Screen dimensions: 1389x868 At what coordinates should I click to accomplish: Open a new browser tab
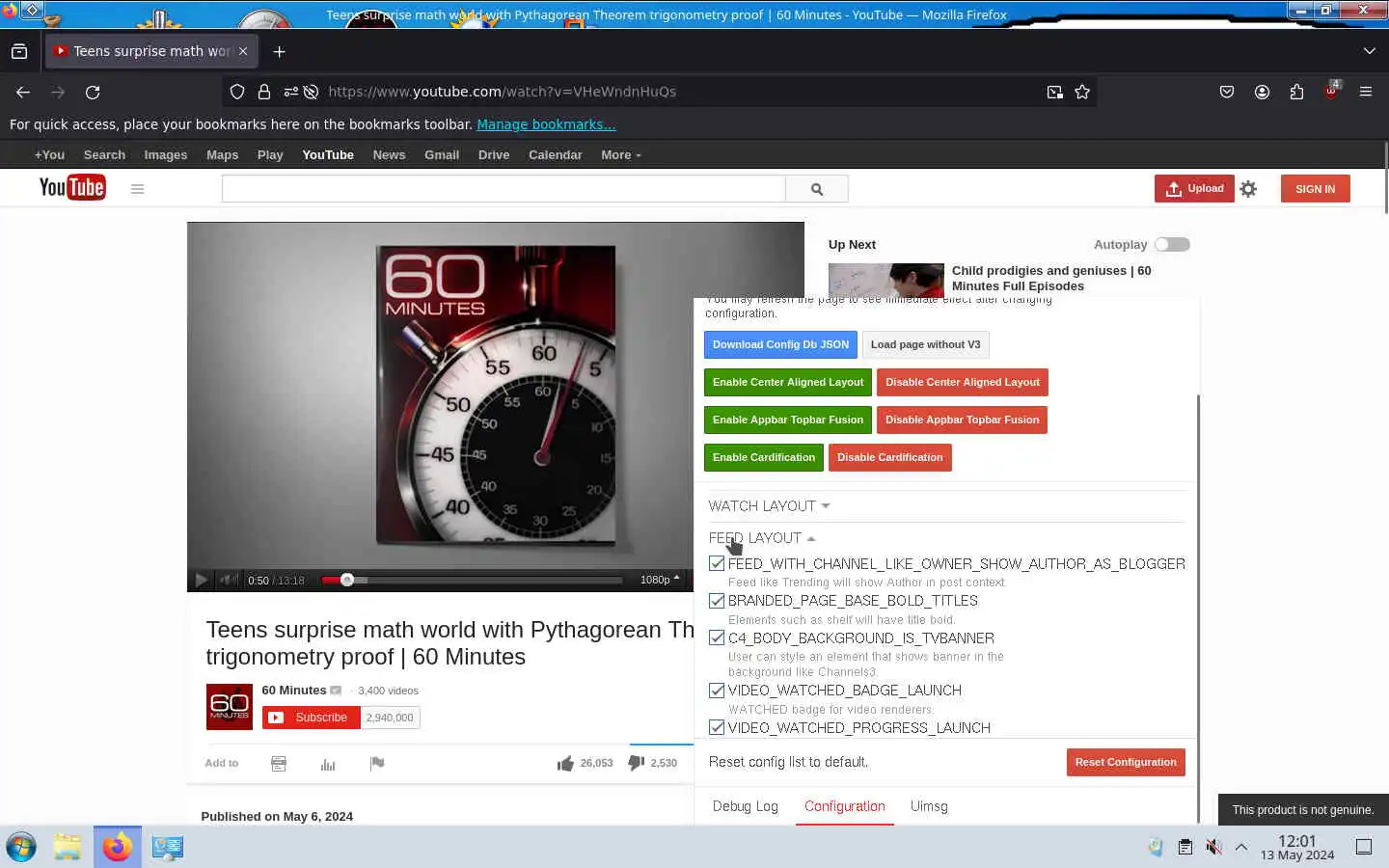click(x=280, y=51)
